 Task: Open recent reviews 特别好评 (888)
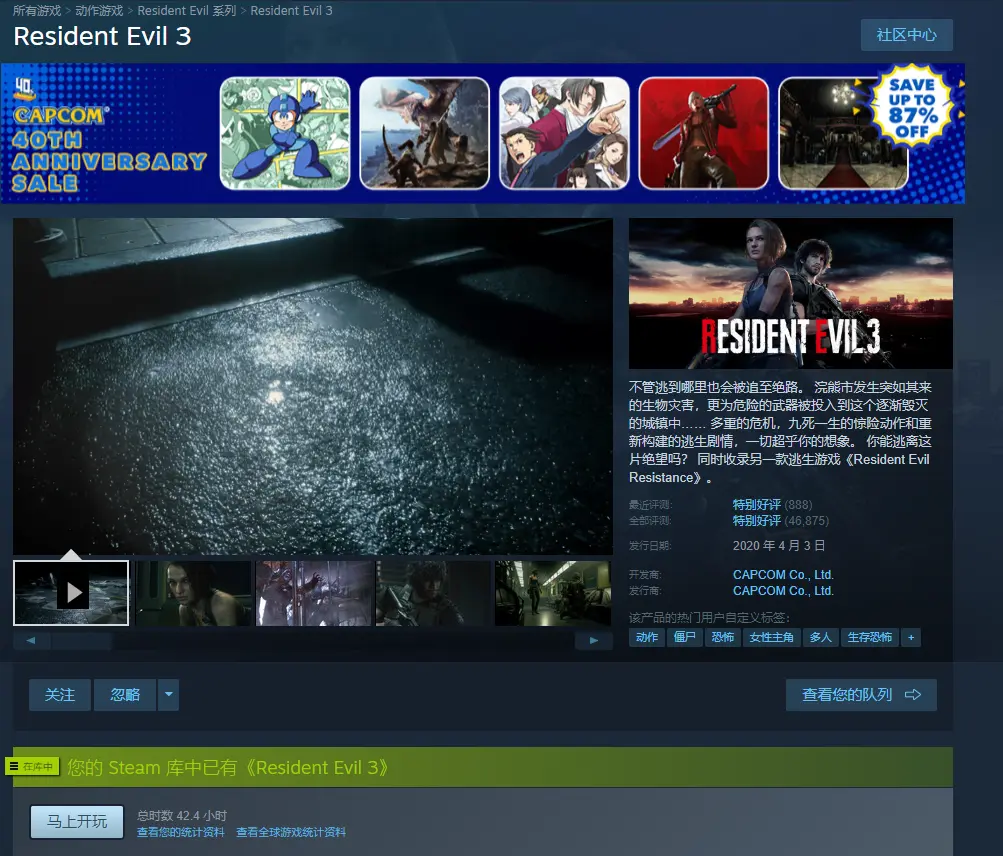tap(772, 505)
